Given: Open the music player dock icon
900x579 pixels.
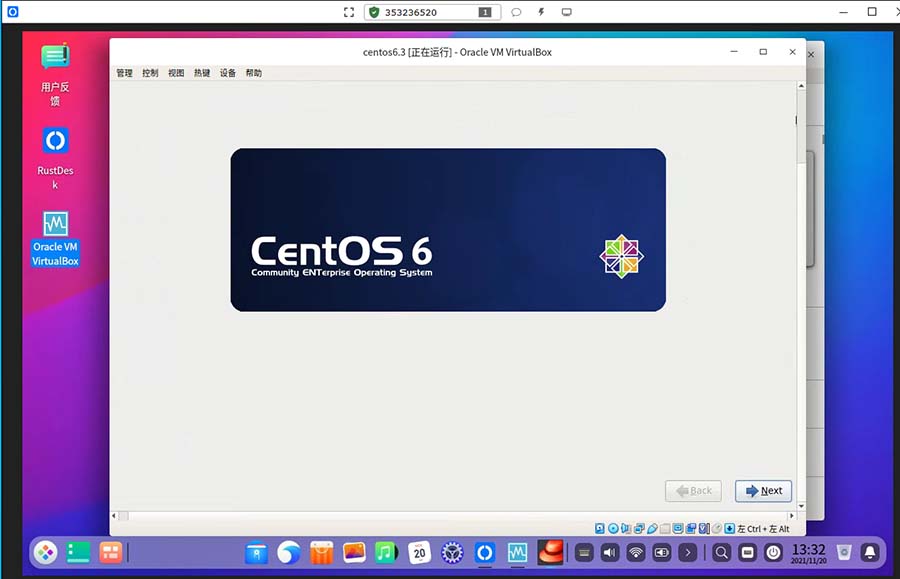Looking at the screenshot, I should (386, 553).
